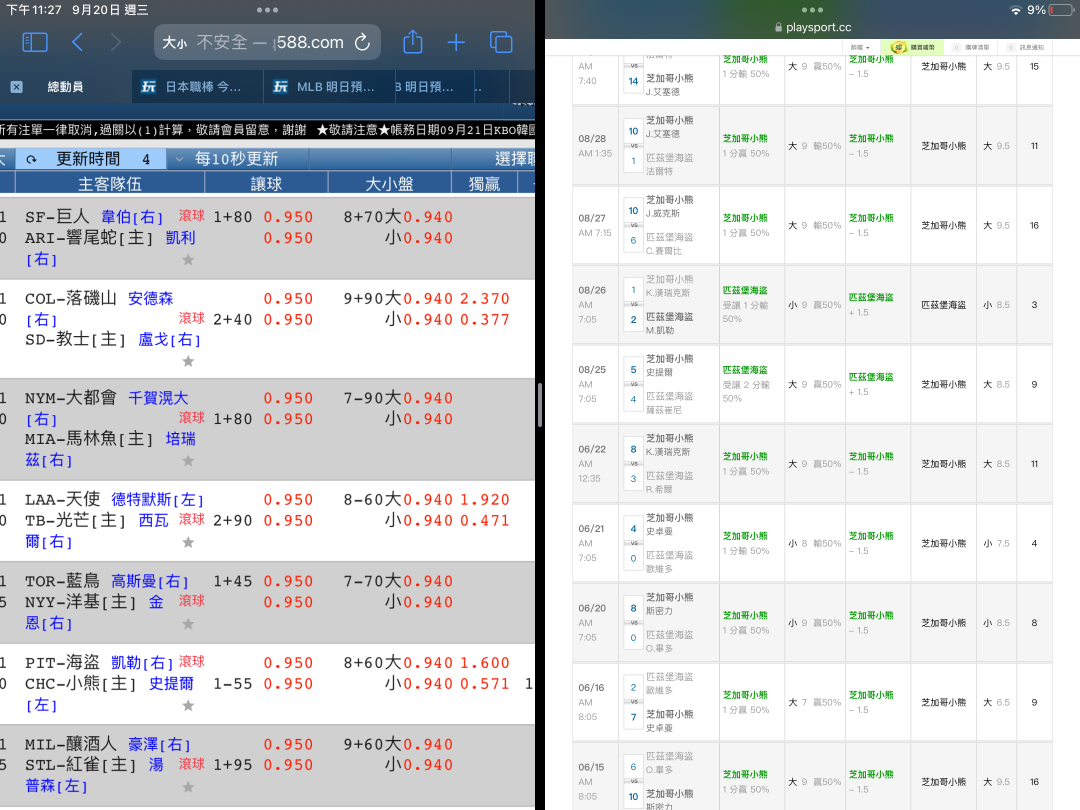The image size is (1080, 810).
Task: Open pitcher link 盧戈[右]
Action: coord(169,340)
